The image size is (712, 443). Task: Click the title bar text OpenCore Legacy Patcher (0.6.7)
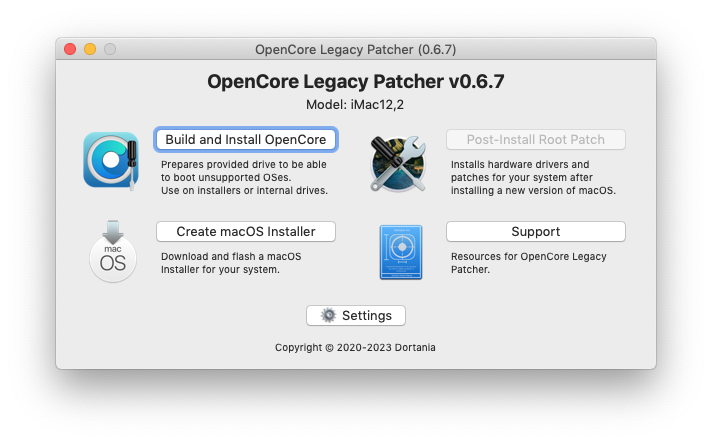[356, 49]
